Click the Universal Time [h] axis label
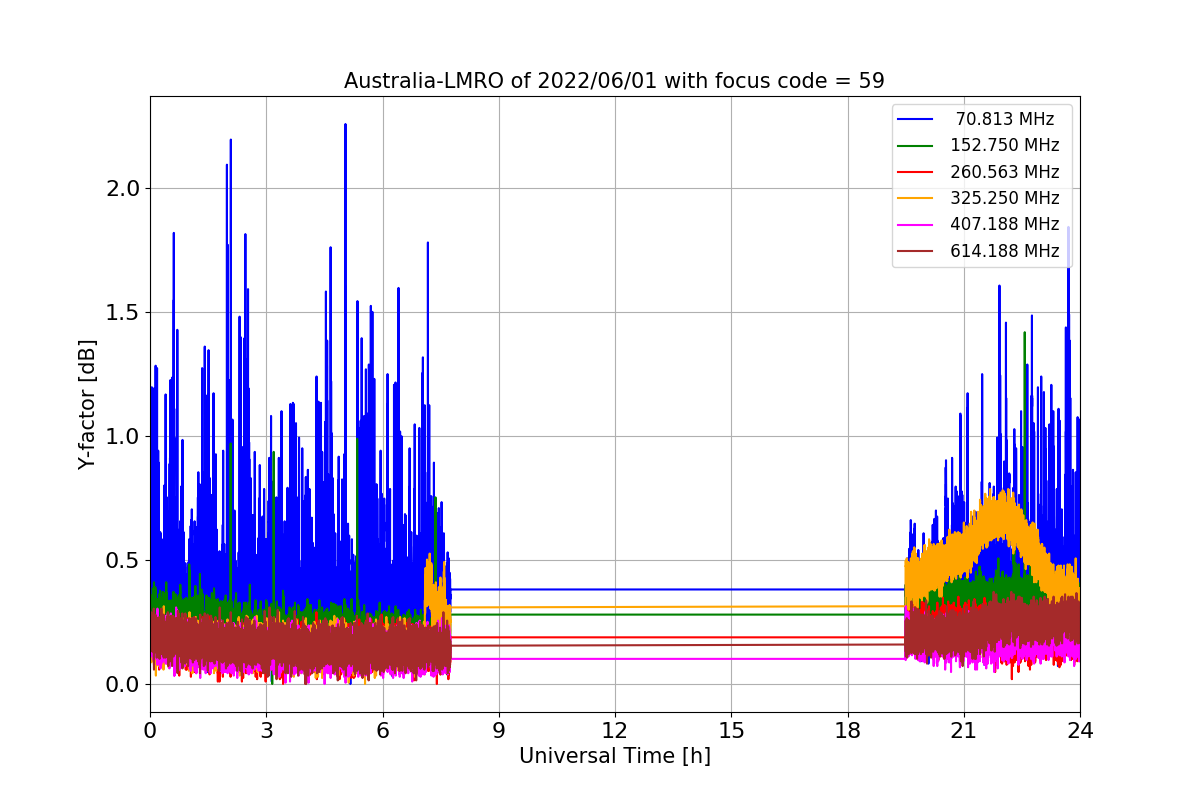Viewport: 1200px width, 800px height. [x=614, y=756]
